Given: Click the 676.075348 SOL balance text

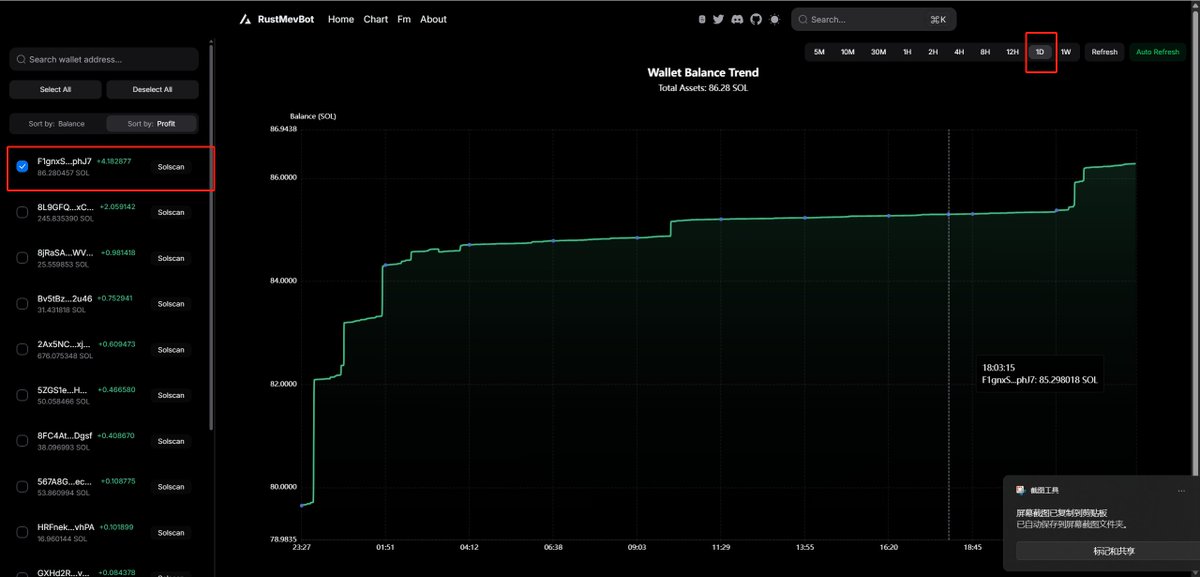Looking at the screenshot, I should click(x=65, y=356).
